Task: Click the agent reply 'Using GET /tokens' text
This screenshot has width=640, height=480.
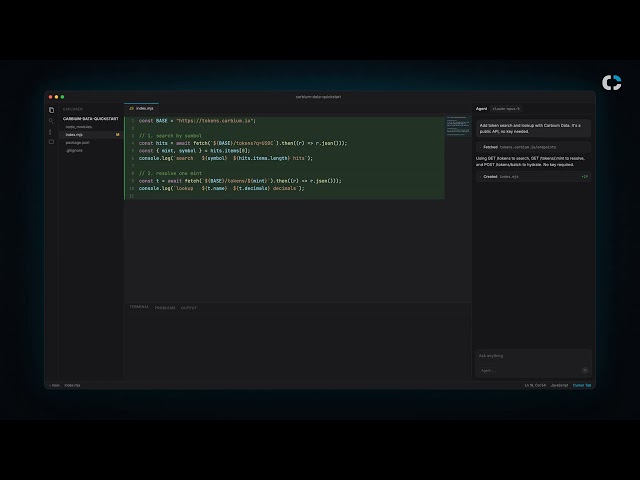Action: click(x=531, y=161)
